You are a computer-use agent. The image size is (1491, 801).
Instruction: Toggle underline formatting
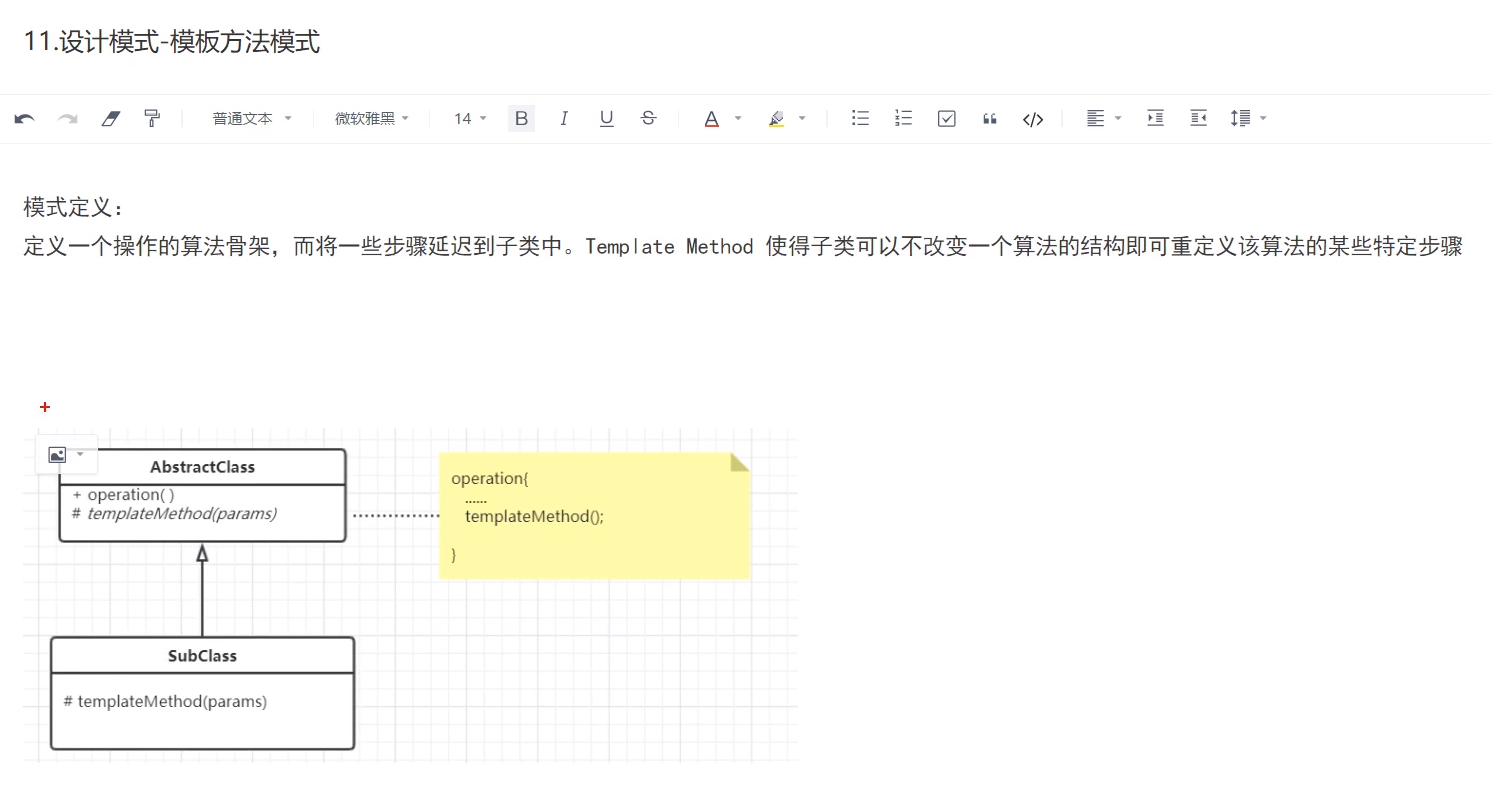tap(606, 119)
